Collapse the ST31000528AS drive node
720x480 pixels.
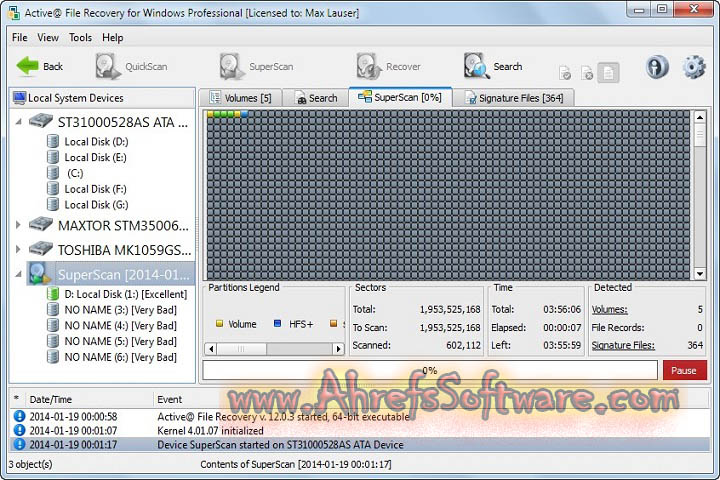tap(18, 122)
